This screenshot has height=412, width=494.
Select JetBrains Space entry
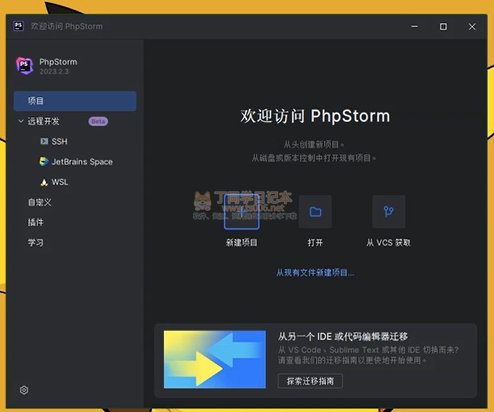[82, 162]
